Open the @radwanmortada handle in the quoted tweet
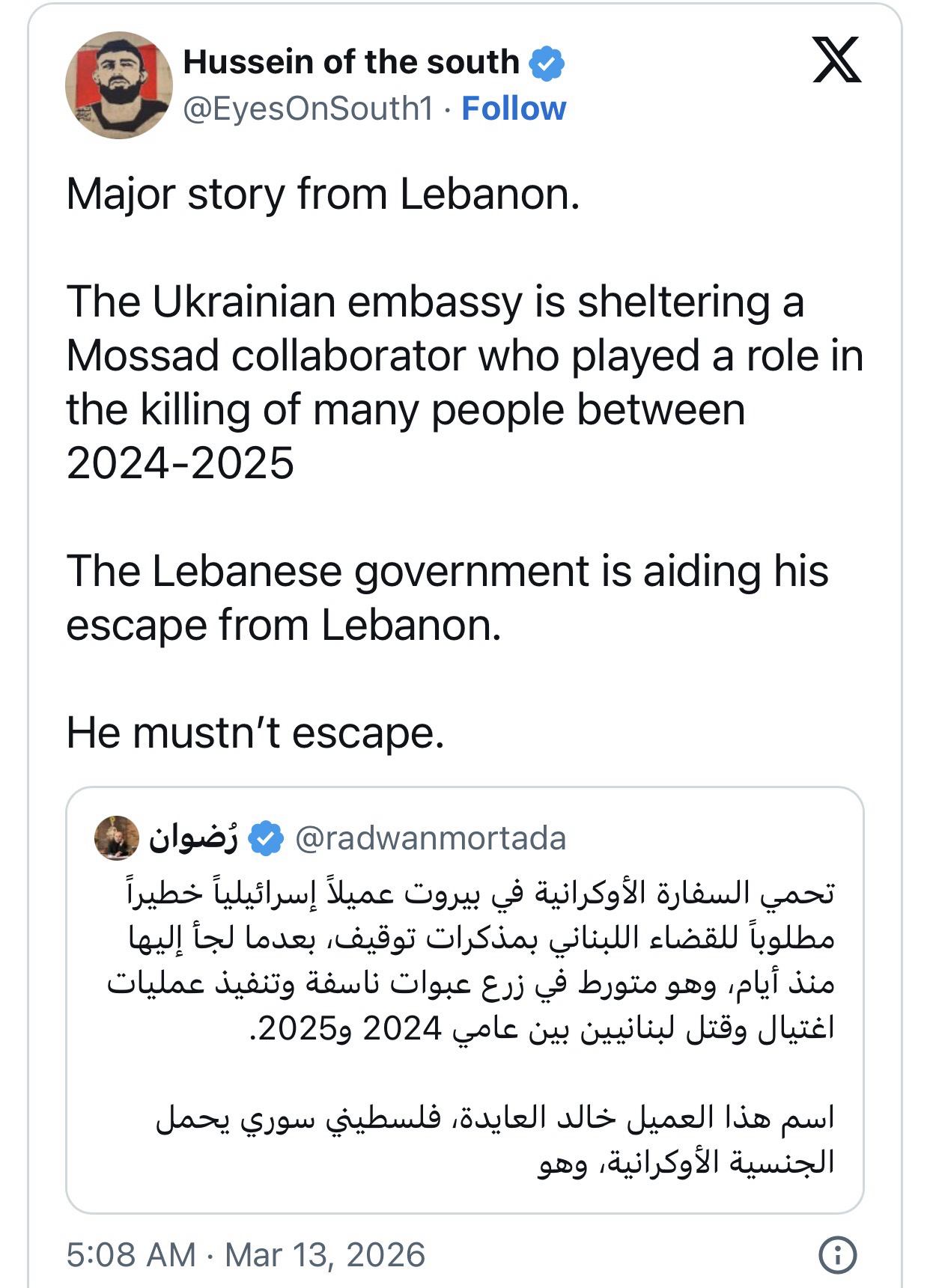This screenshot has height=1288, width=930. [x=431, y=838]
